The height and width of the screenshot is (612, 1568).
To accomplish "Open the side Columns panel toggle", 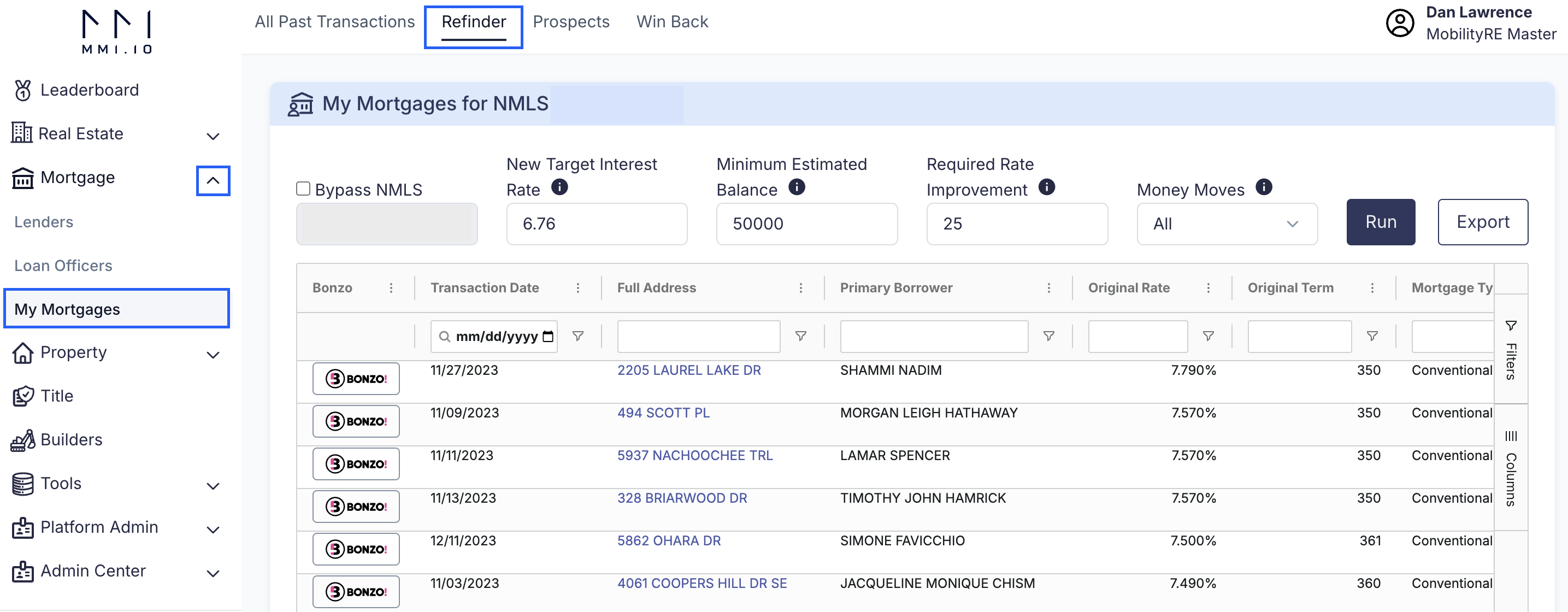I will 1510,468.
